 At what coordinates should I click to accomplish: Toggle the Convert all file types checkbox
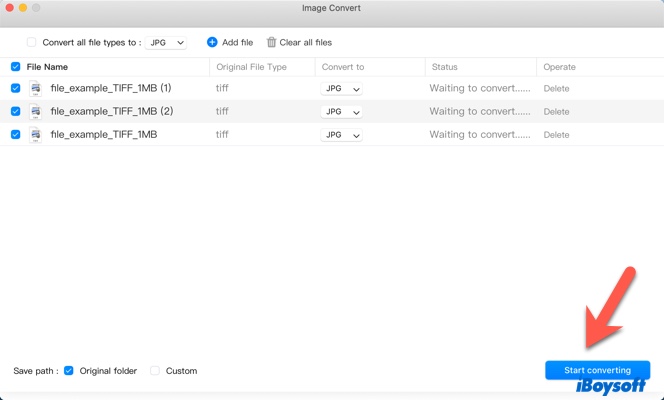point(32,43)
